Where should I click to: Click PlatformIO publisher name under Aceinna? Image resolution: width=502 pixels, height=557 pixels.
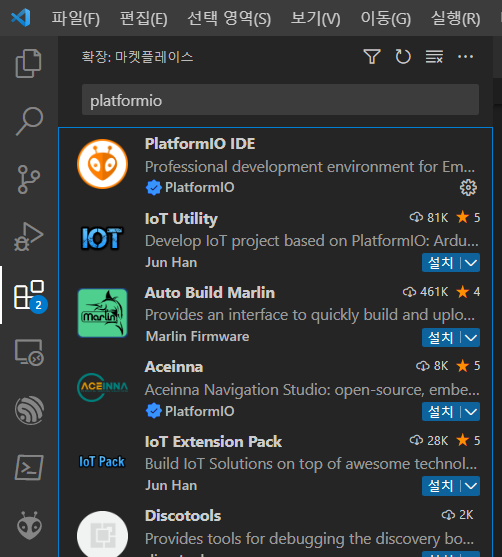click(x=200, y=411)
